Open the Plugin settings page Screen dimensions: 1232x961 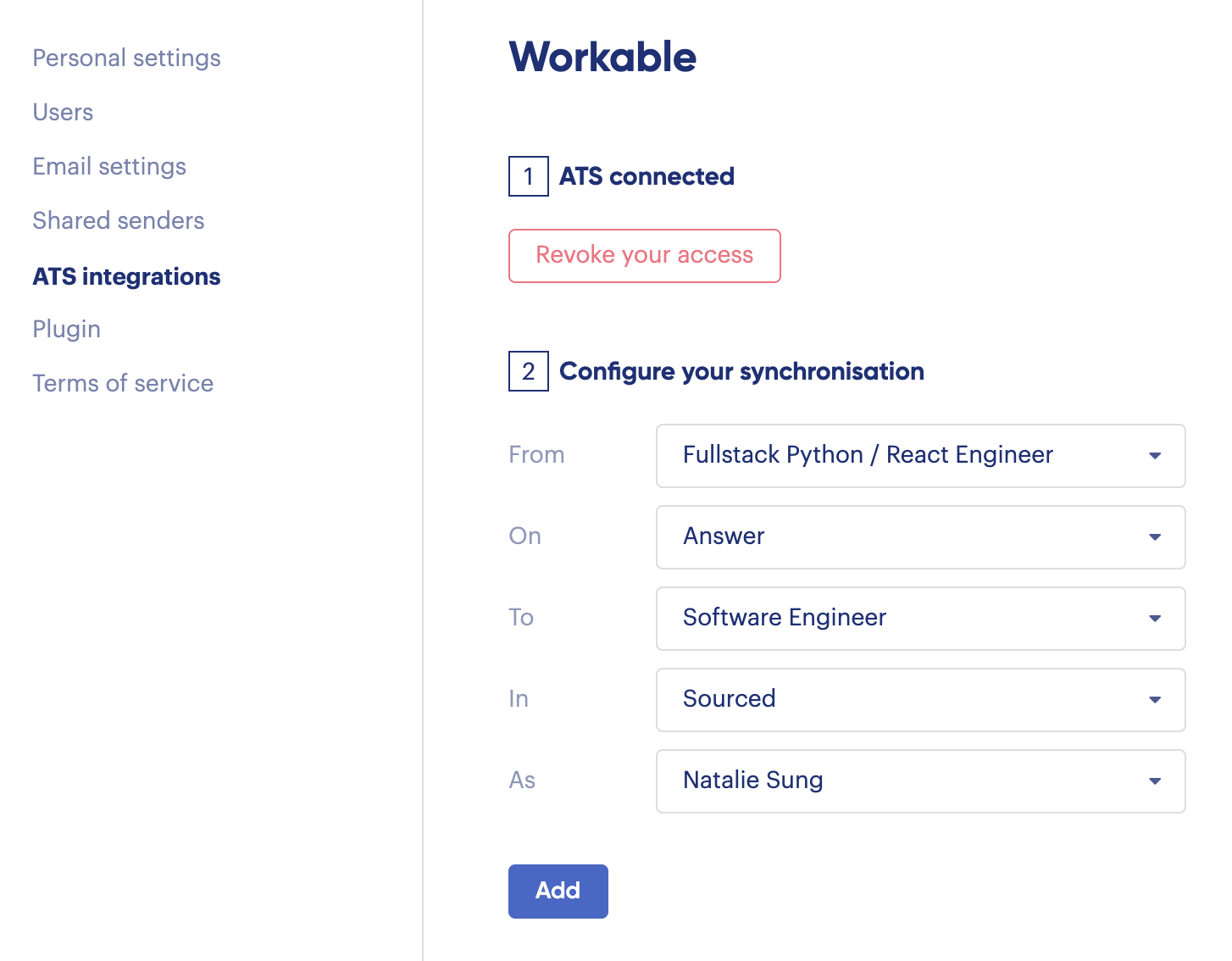point(66,329)
